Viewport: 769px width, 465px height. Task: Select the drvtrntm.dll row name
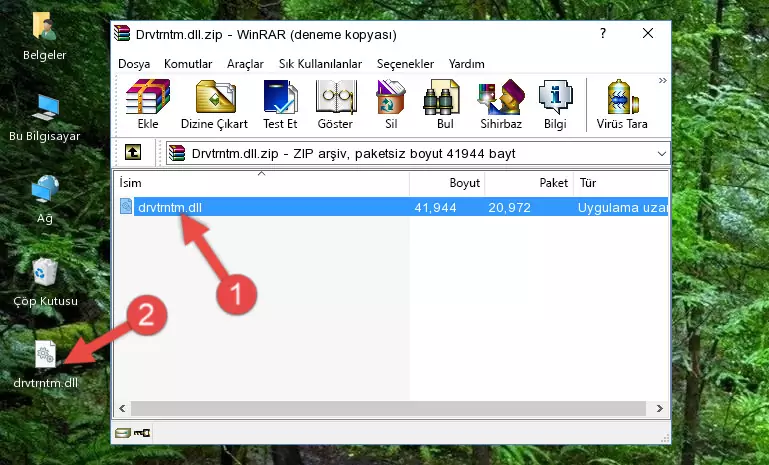tap(170, 207)
